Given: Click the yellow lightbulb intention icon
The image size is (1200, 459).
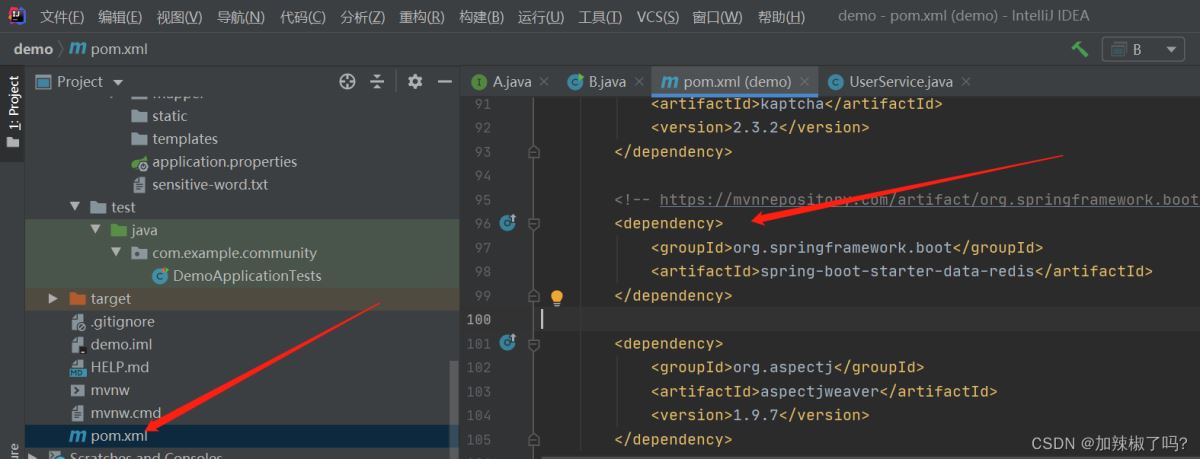Looking at the screenshot, I should 557,297.
